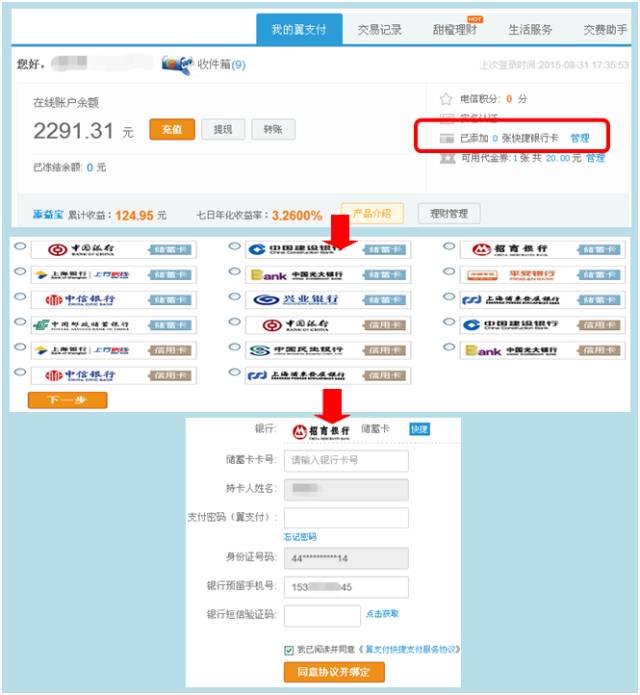Click the 提现 withdraw button
Viewport: 640px width, 695px height.
pyautogui.click(x=223, y=129)
